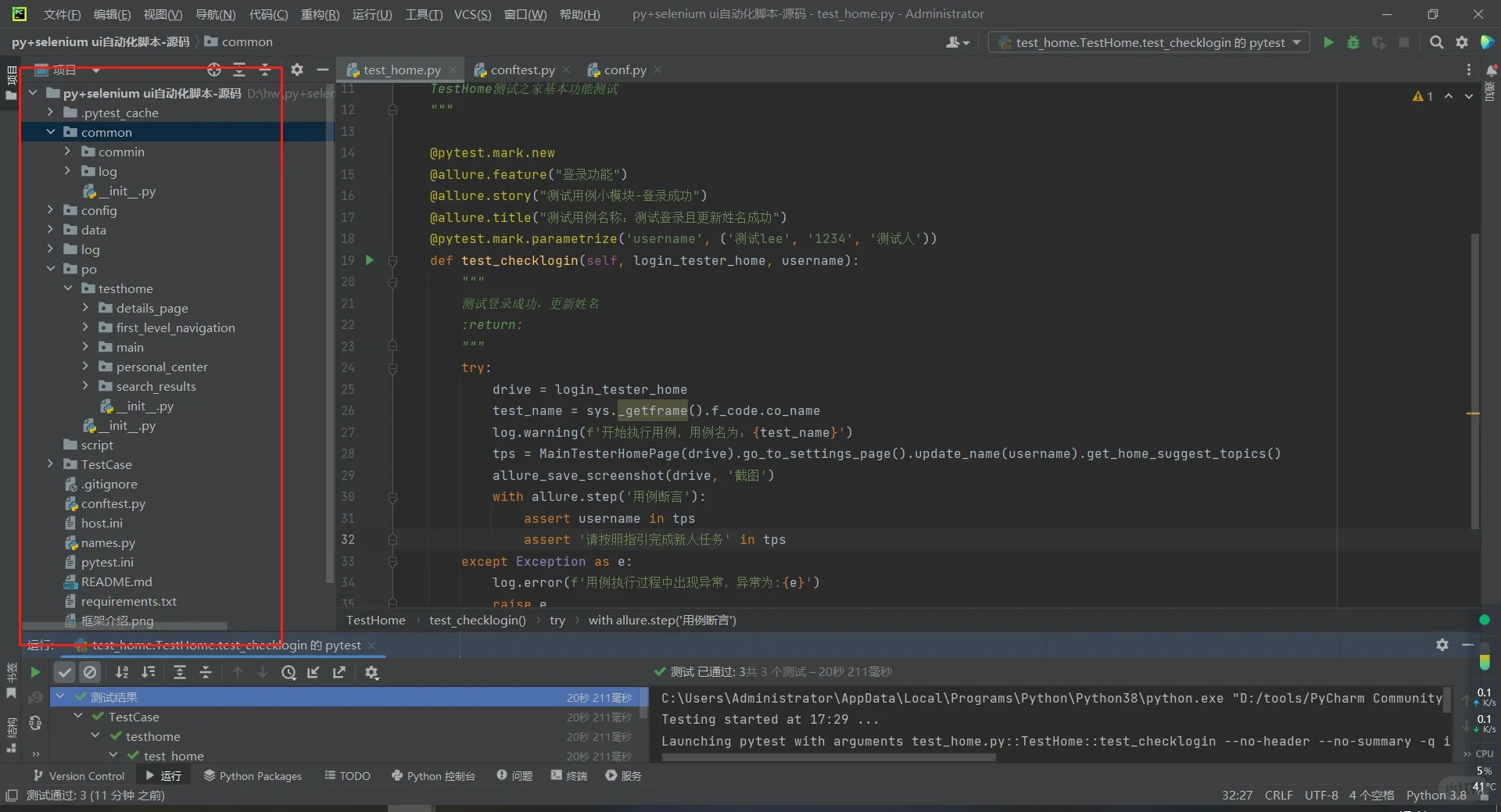Sort test results alphabetically

pyautogui.click(x=122, y=673)
